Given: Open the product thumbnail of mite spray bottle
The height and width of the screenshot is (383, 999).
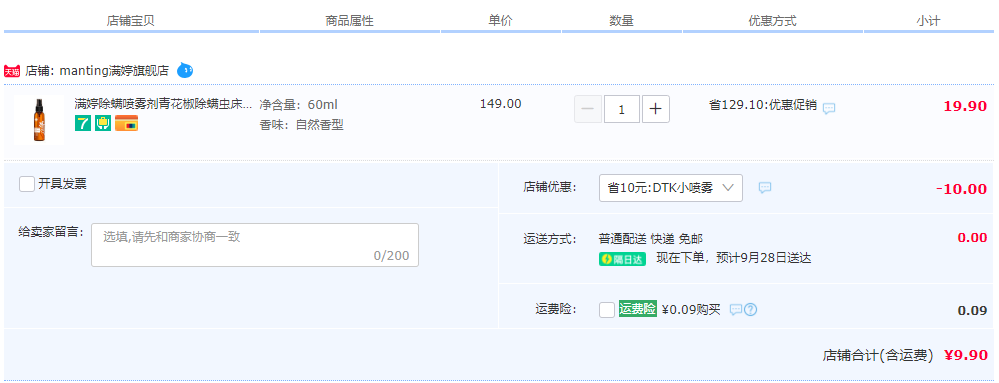Looking at the screenshot, I should tap(39, 120).
